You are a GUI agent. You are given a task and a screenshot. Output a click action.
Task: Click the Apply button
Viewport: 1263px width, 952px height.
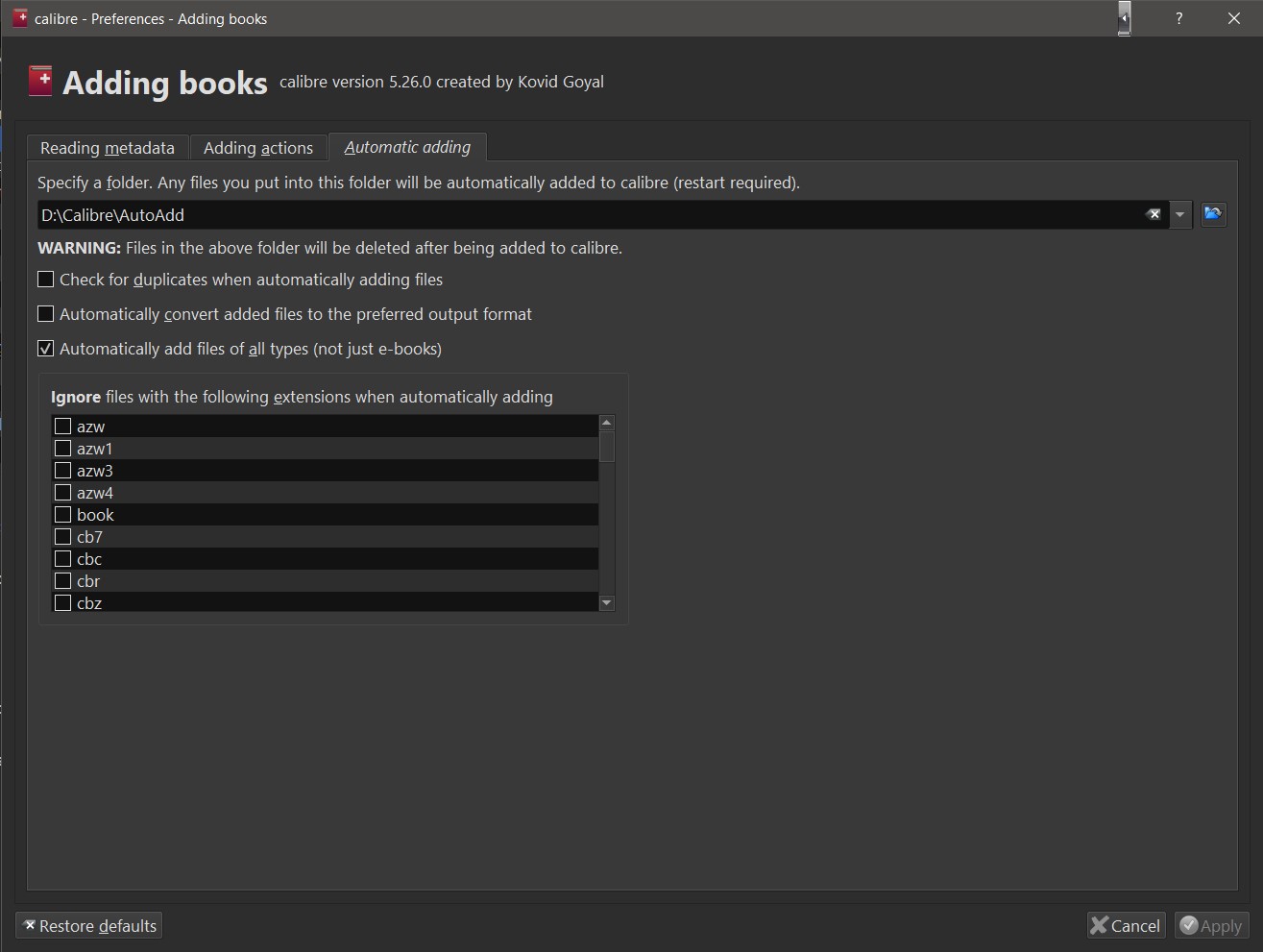click(1211, 925)
